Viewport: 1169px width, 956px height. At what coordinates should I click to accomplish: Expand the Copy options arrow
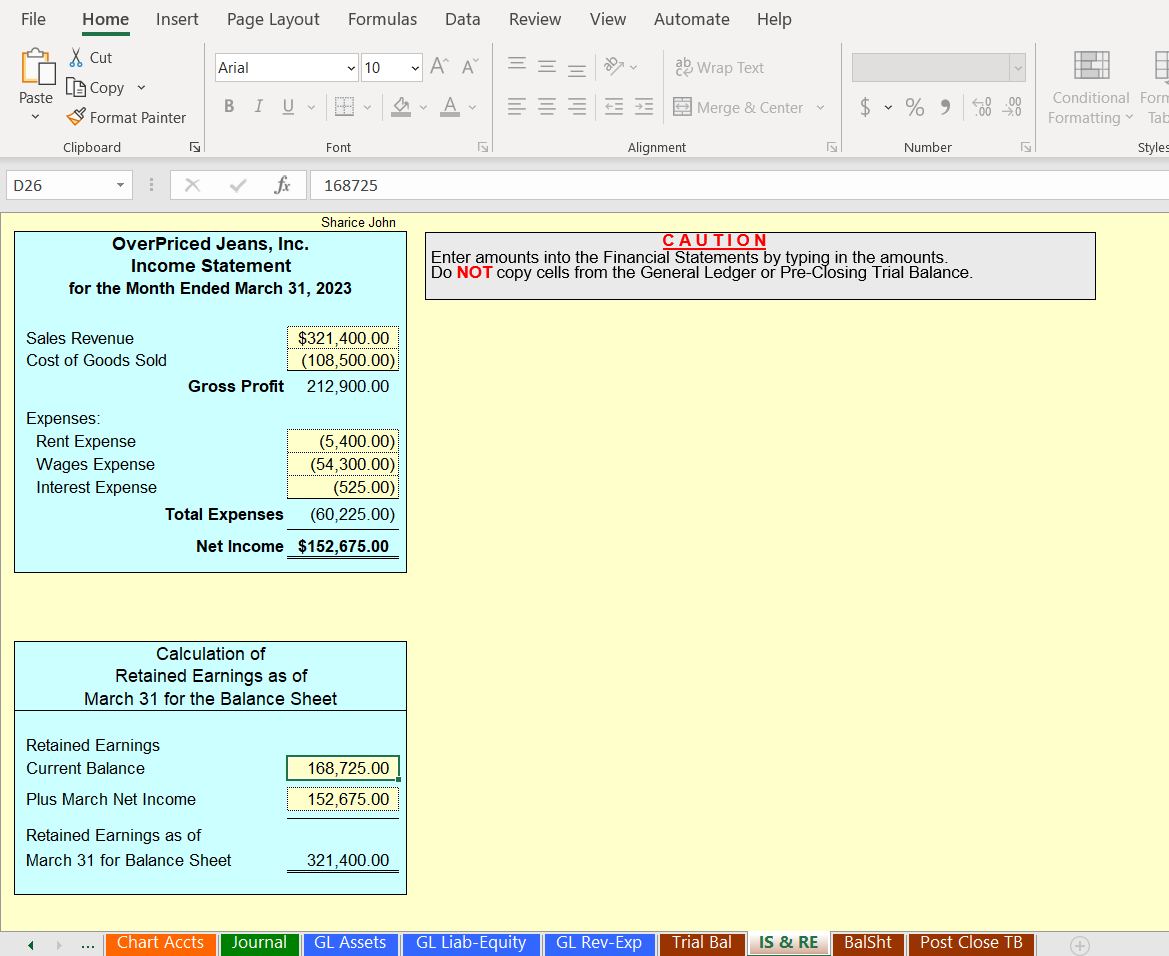[x=141, y=88]
